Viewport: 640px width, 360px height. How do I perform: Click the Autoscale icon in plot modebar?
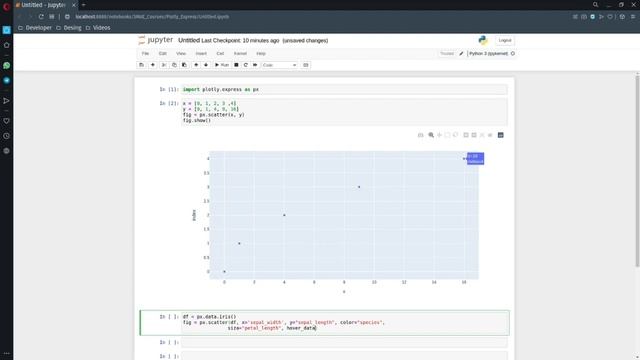coord(482,135)
